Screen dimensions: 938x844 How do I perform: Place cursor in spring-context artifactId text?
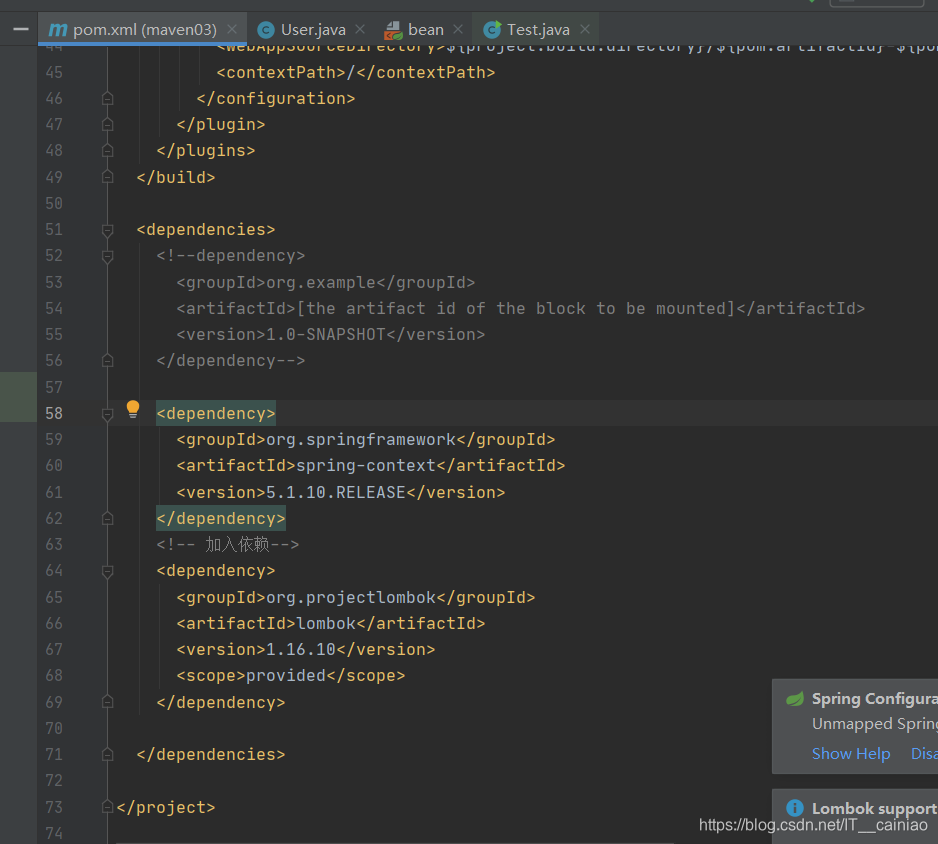pyautogui.click(x=366, y=465)
